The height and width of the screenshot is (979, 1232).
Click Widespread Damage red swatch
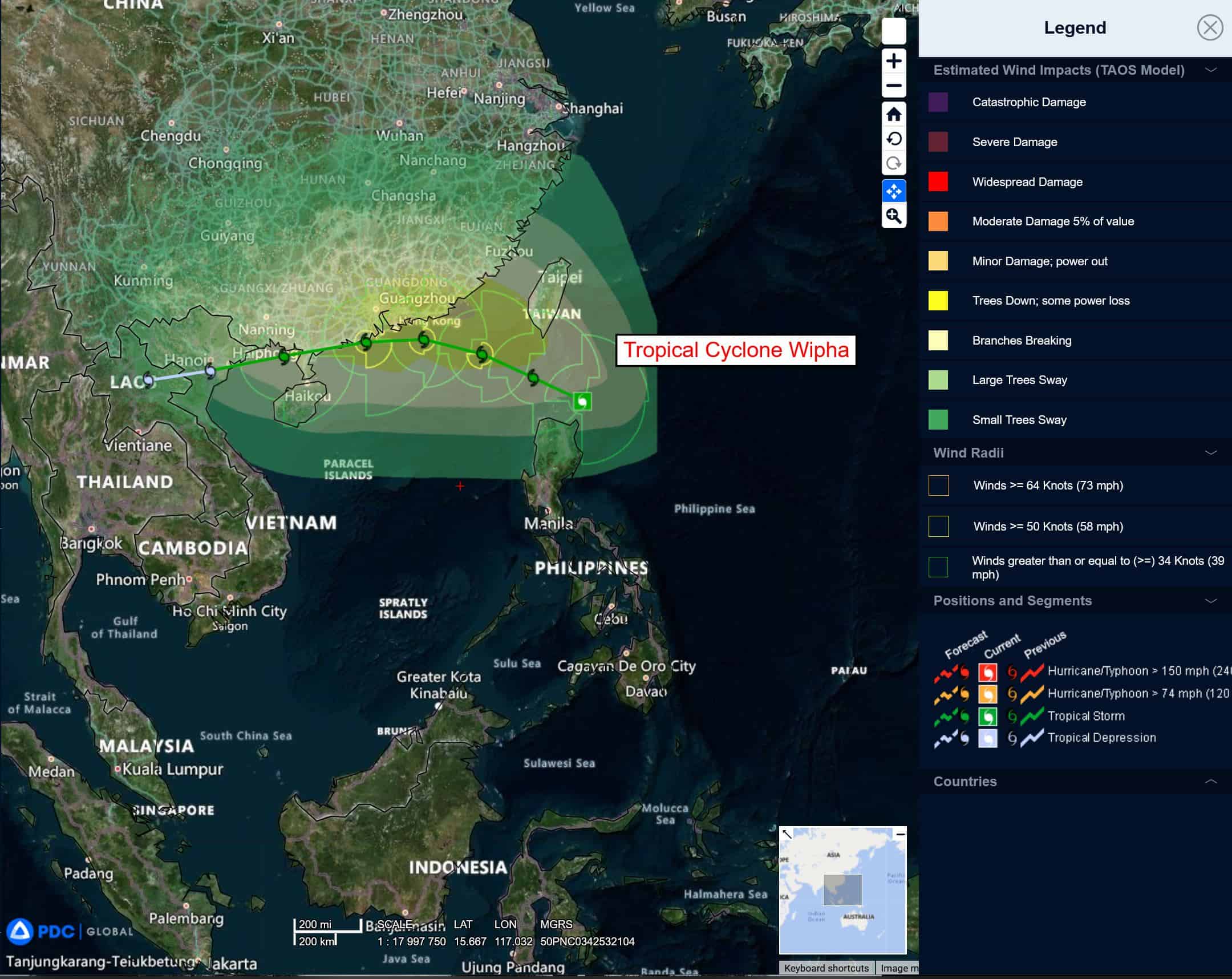coord(938,182)
